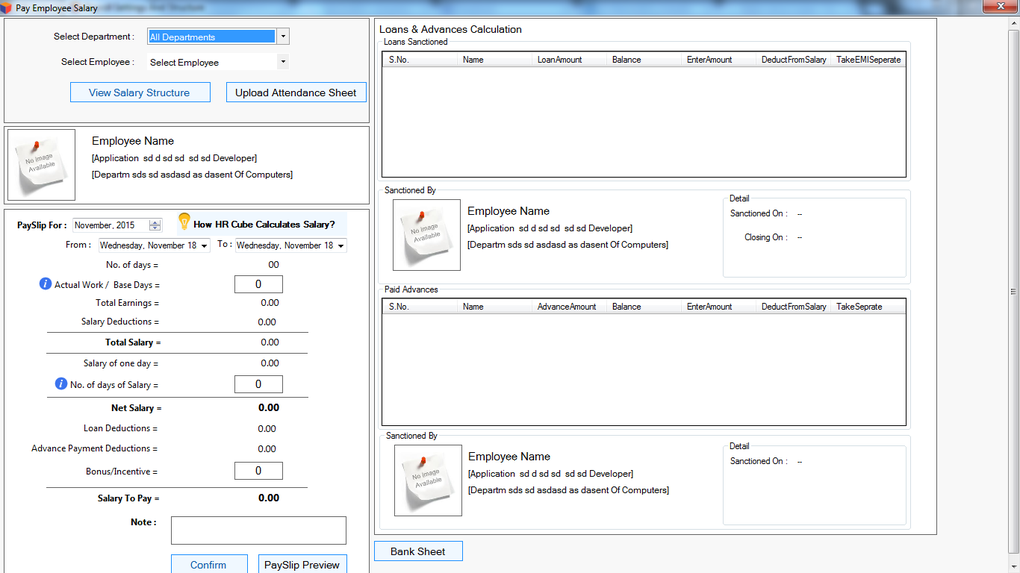
Task: Close the Pay Employee Salary window
Action: point(1000,6)
